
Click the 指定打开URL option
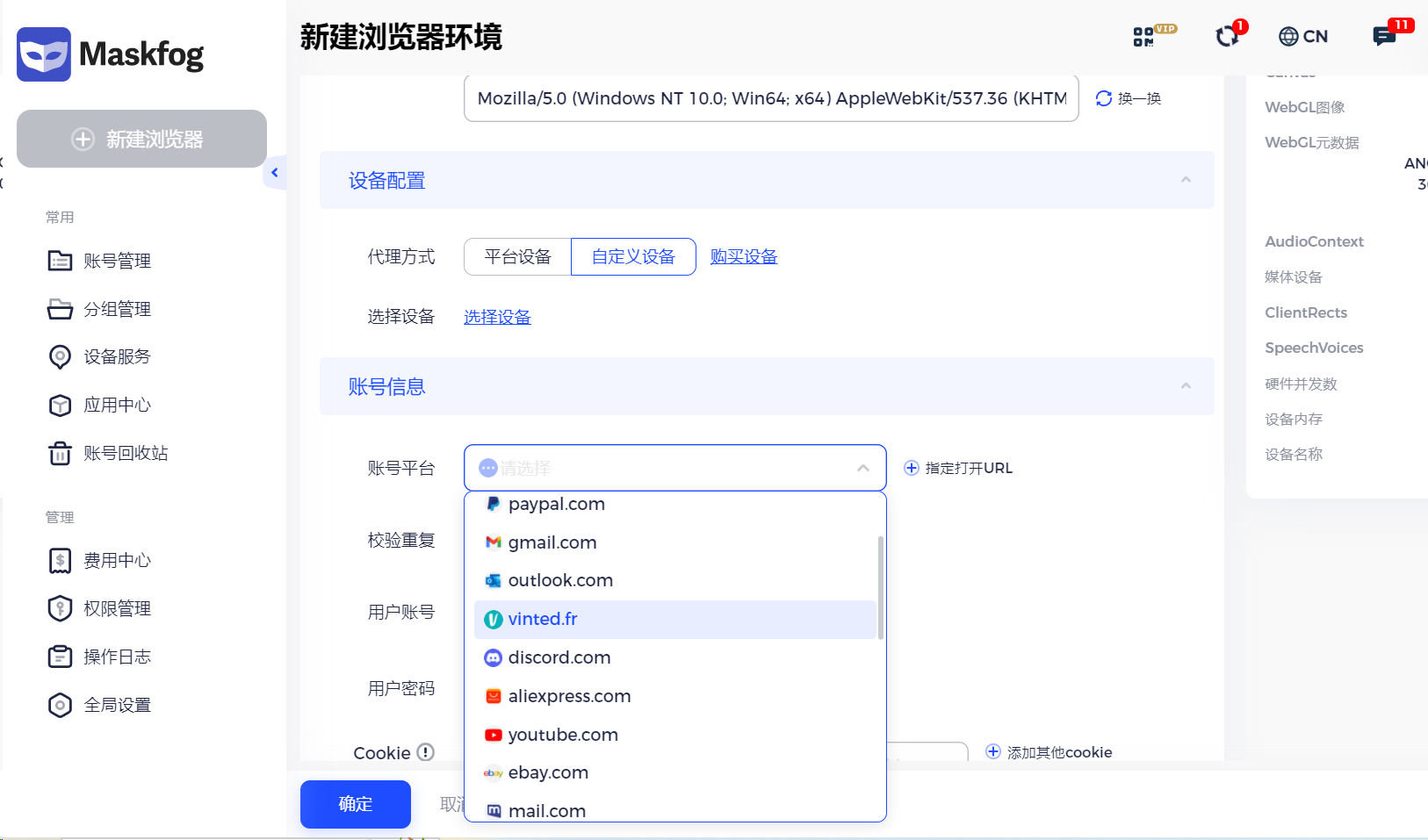[958, 468]
